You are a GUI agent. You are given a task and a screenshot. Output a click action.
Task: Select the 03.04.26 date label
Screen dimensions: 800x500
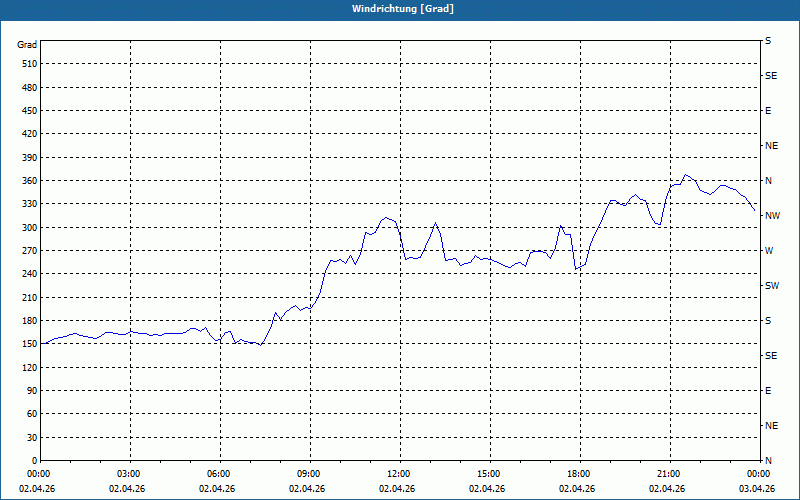(757, 489)
